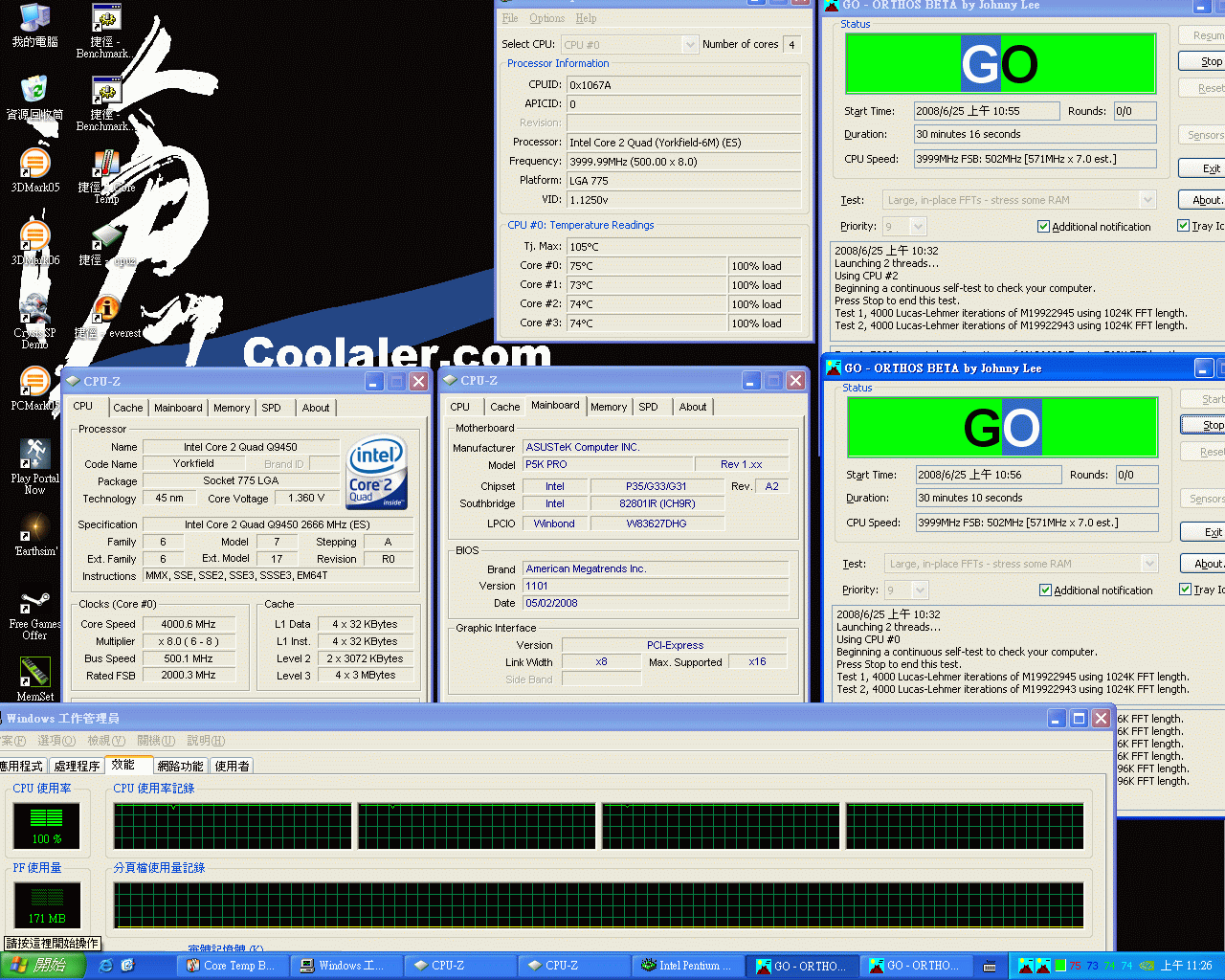The width and height of the screenshot is (1225, 980).
Task: Select CPU tab in right CPU-Z window
Action: (x=460, y=407)
